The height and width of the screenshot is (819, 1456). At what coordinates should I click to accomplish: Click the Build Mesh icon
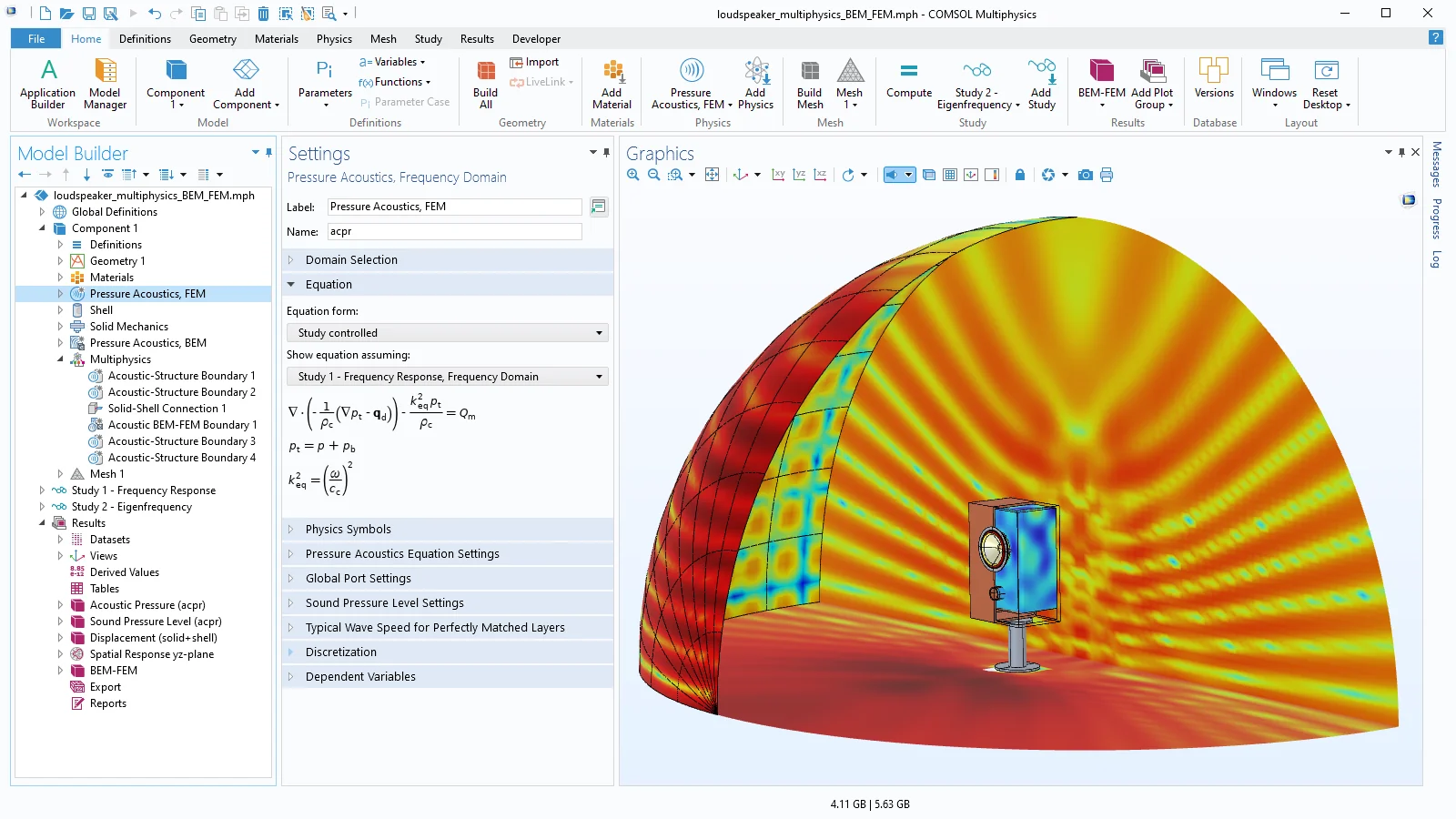coord(809,84)
